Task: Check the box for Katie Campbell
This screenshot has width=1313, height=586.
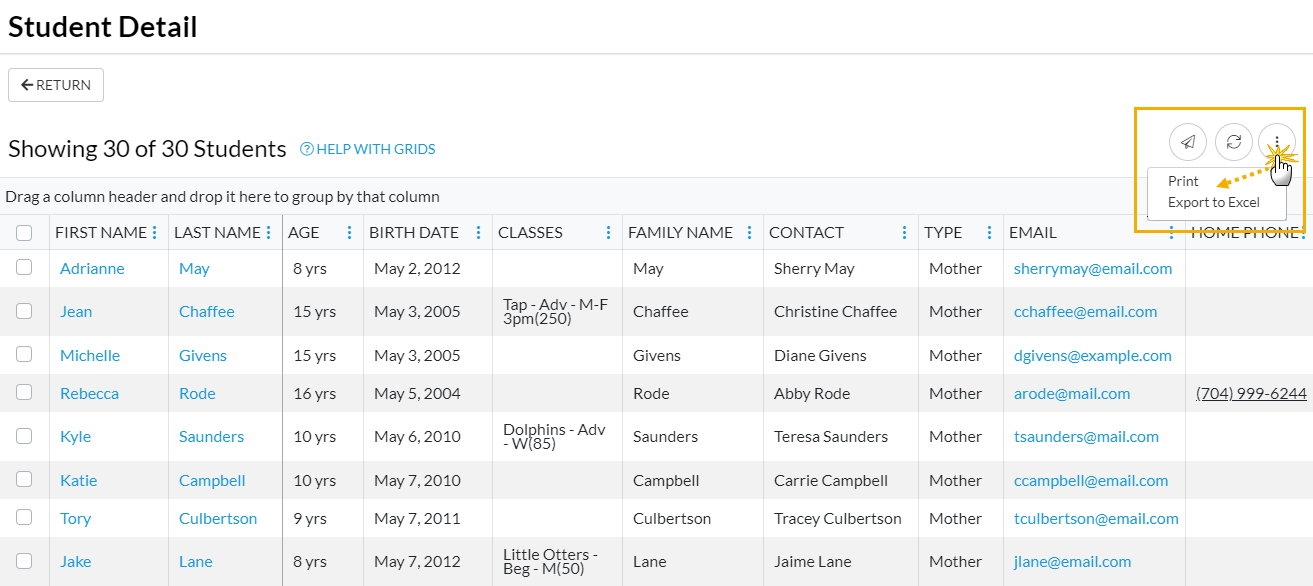Action: click(x=24, y=479)
